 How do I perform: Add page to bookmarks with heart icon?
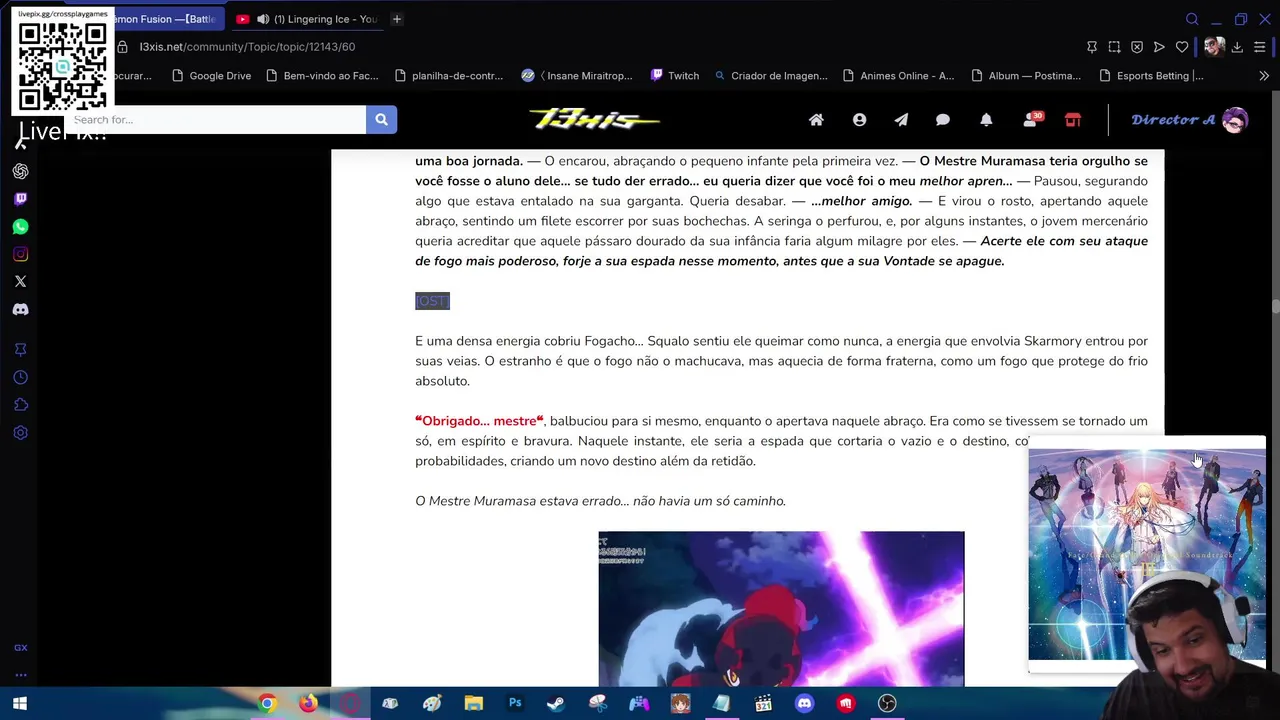(x=1182, y=47)
